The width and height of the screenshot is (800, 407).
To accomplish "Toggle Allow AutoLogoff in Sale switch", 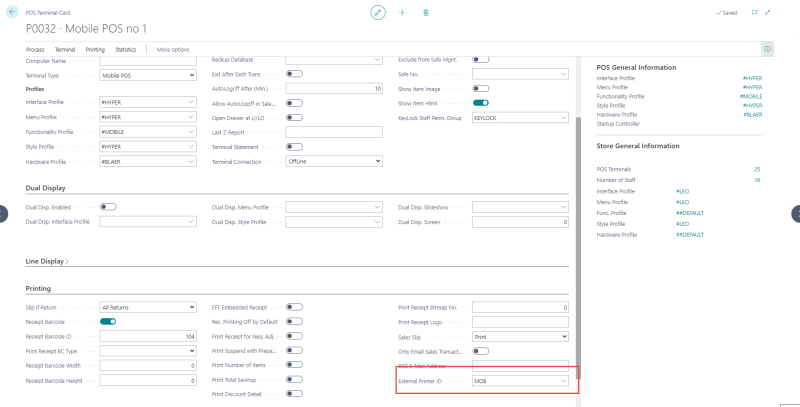I will 294,103.
